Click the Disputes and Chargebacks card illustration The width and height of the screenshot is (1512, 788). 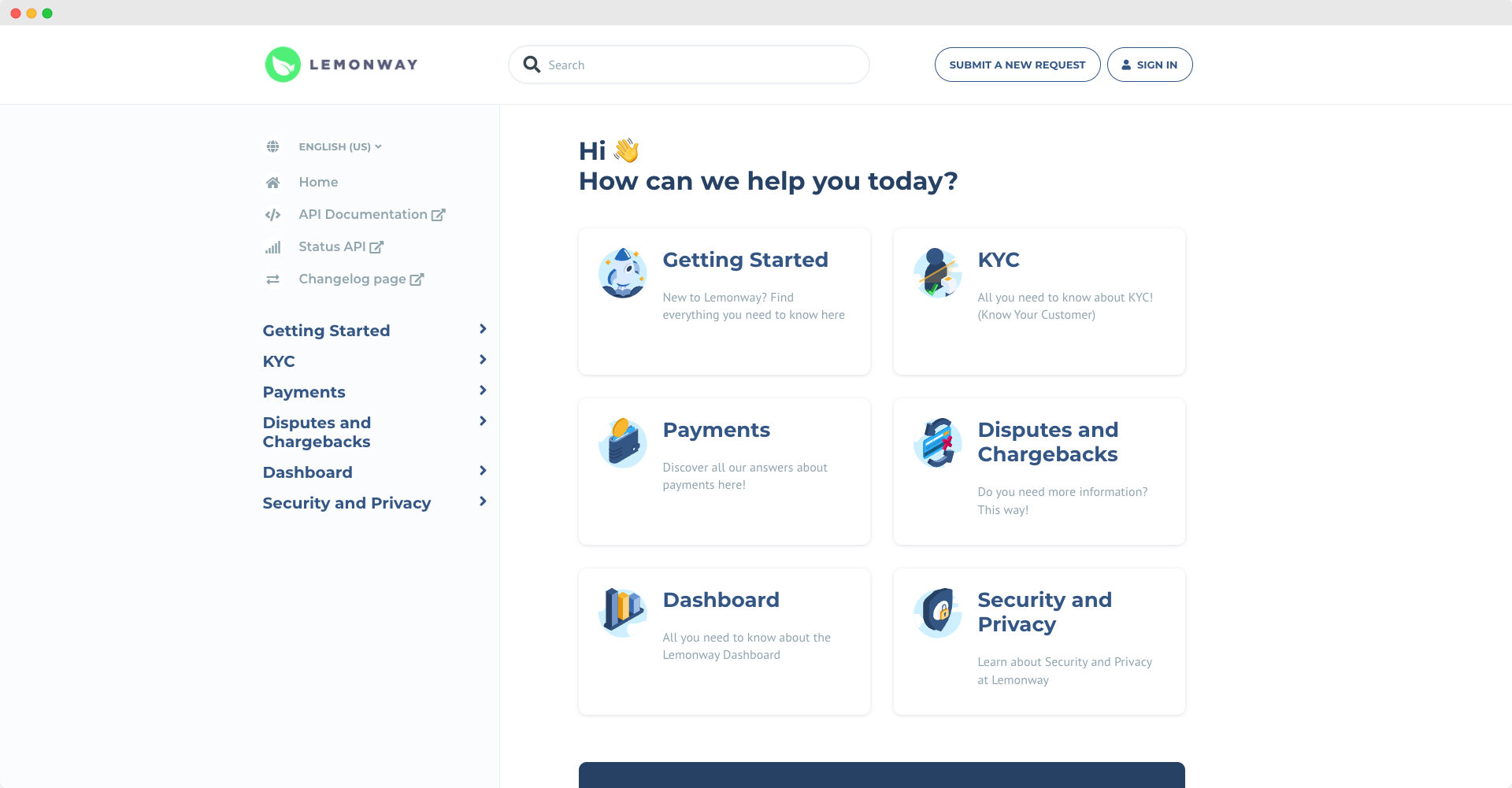pos(938,443)
